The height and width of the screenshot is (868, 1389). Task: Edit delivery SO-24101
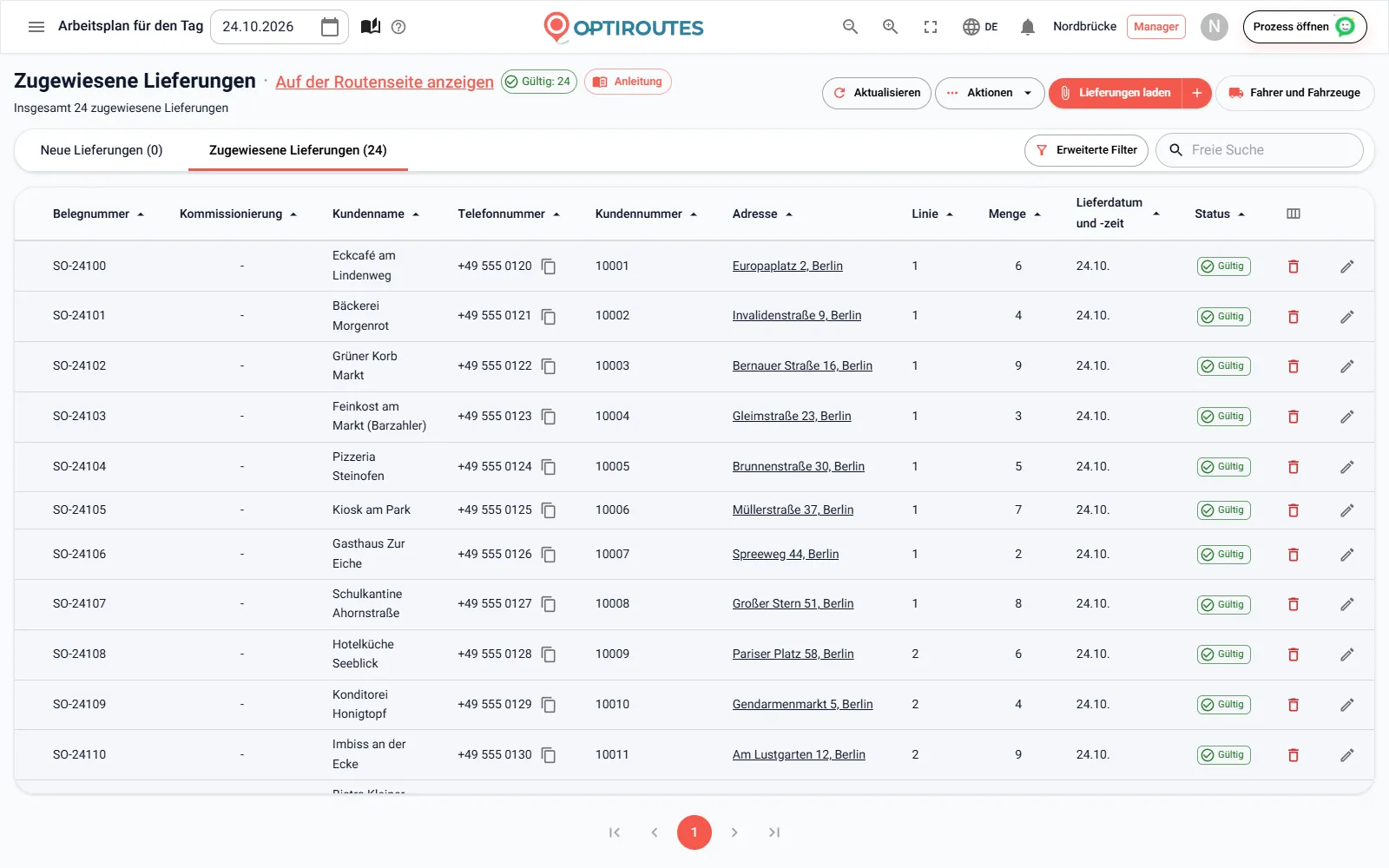coord(1347,317)
